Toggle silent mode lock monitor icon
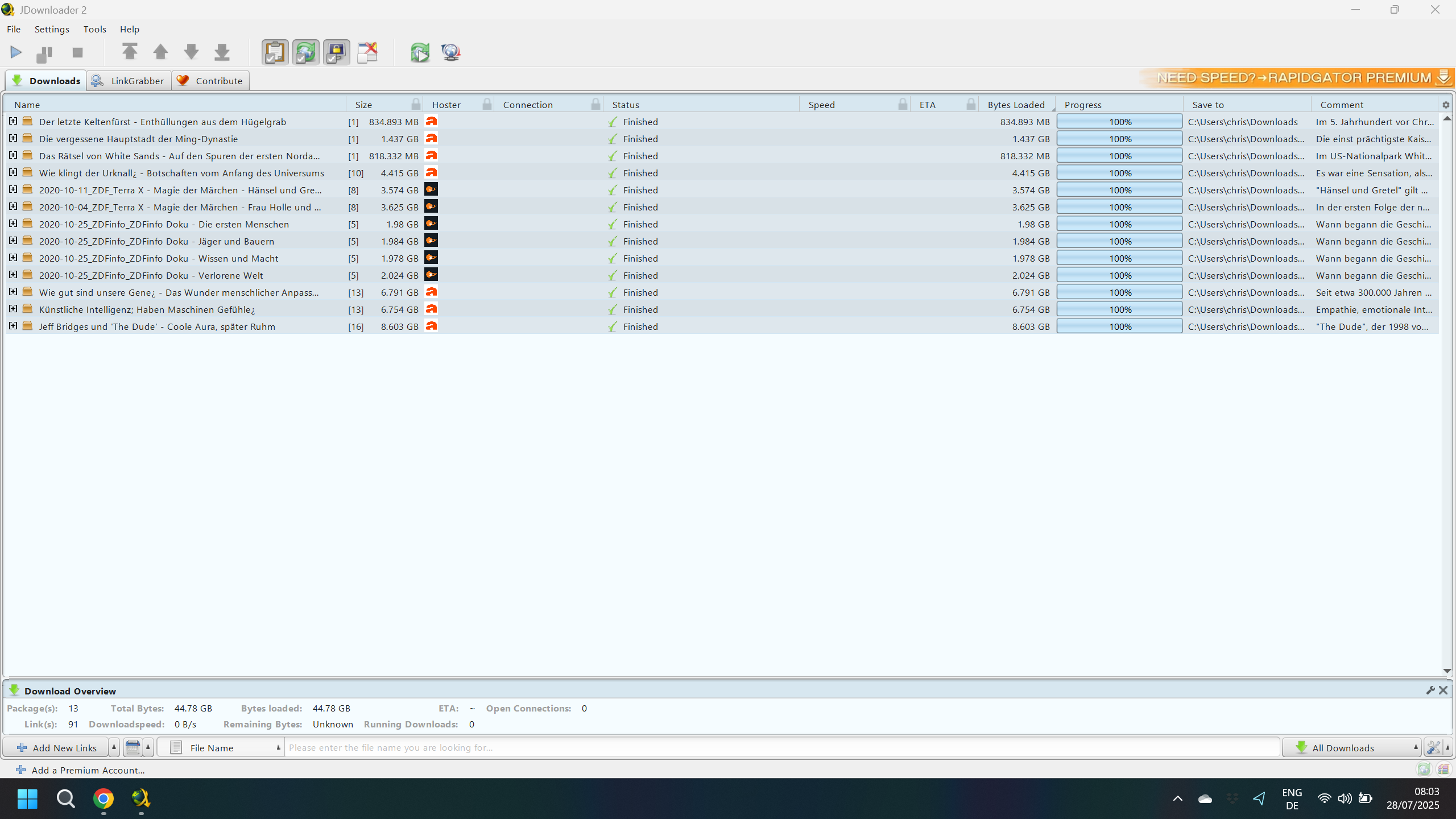The image size is (1456, 819). tap(337, 52)
